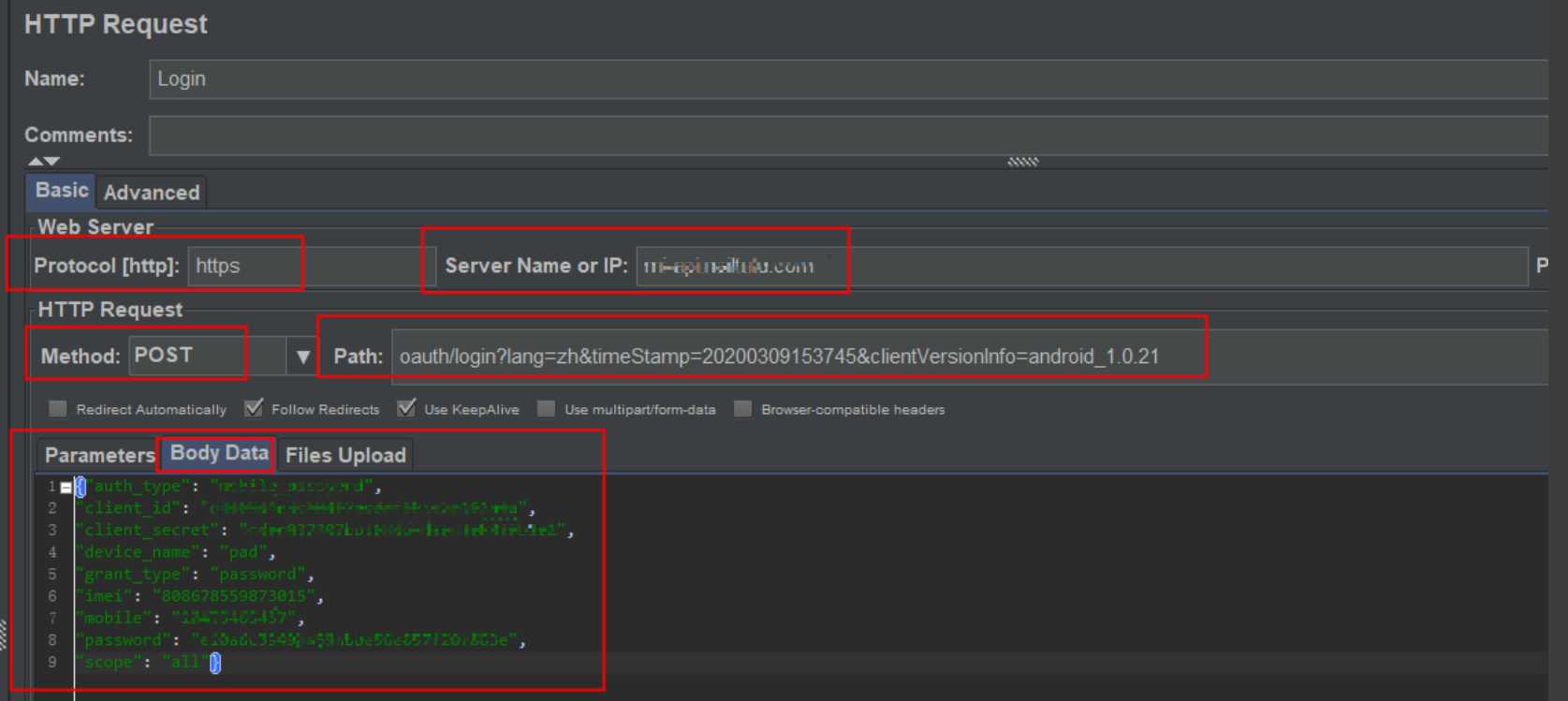The height and width of the screenshot is (701, 1568).
Task: Switch to the Basic tab
Action: pyautogui.click(x=62, y=191)
